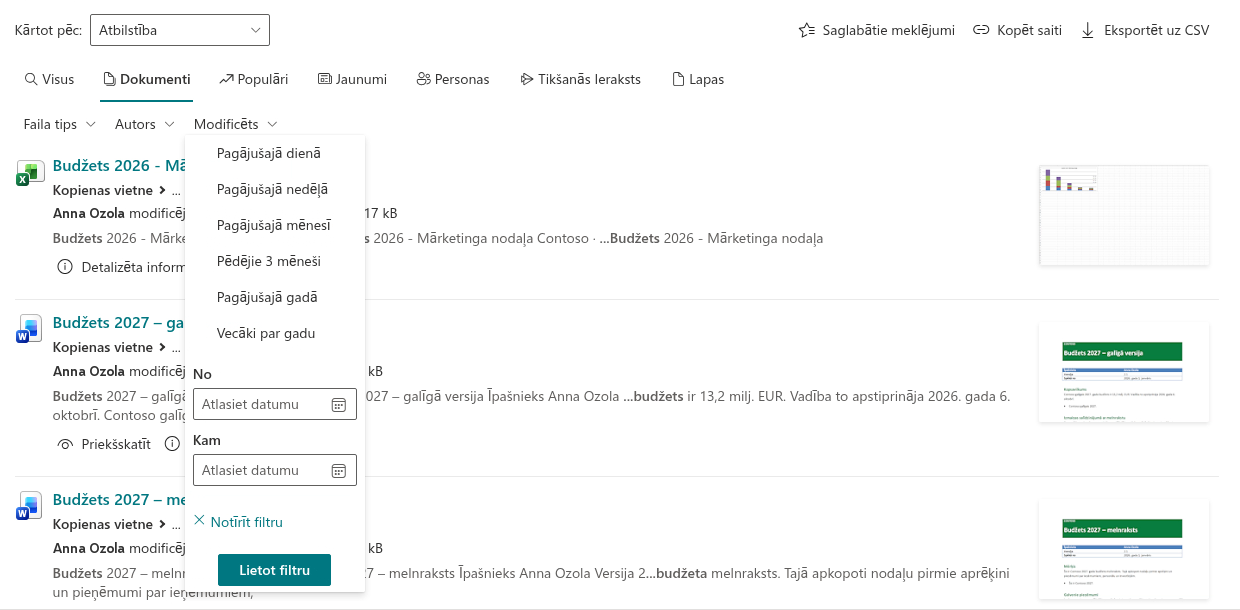Click the Visus tab magnifier icon
The image size is (1240, 610).
(x=31, y=79)
